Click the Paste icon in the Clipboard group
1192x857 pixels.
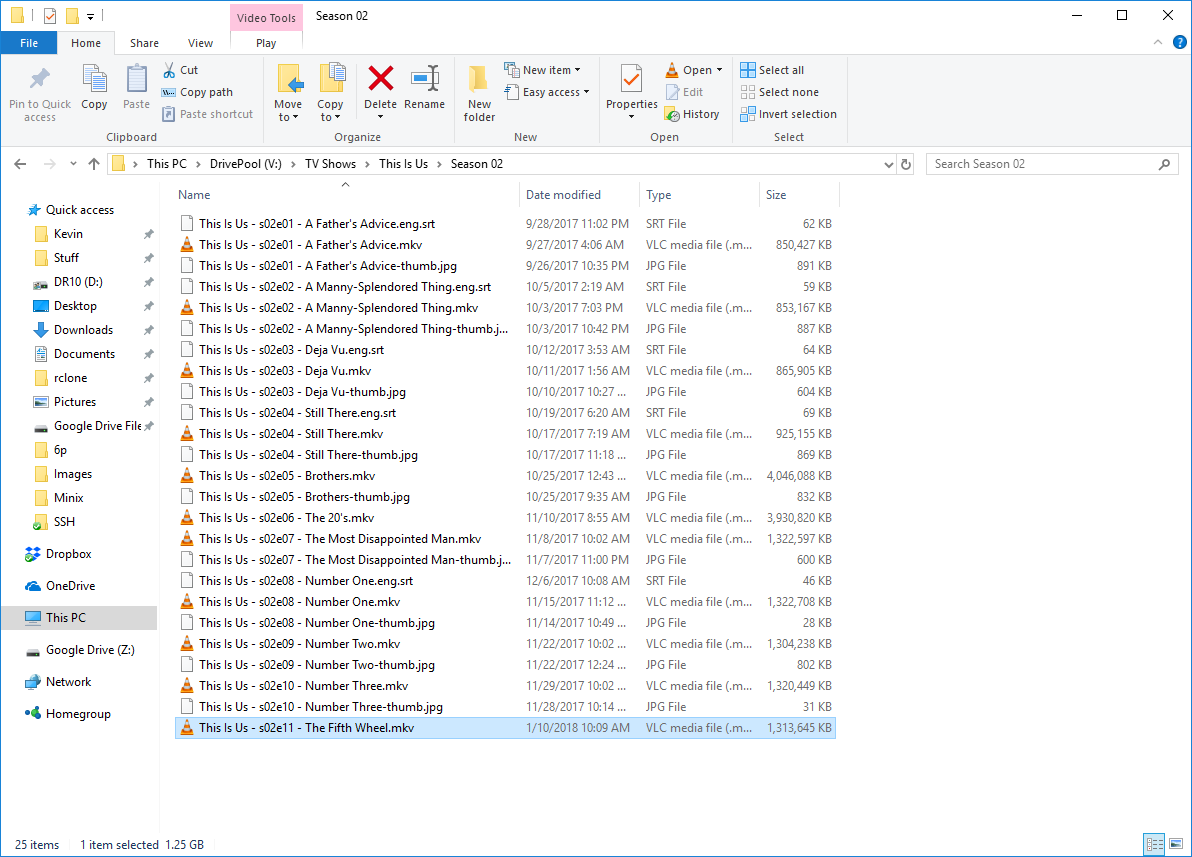136,90
